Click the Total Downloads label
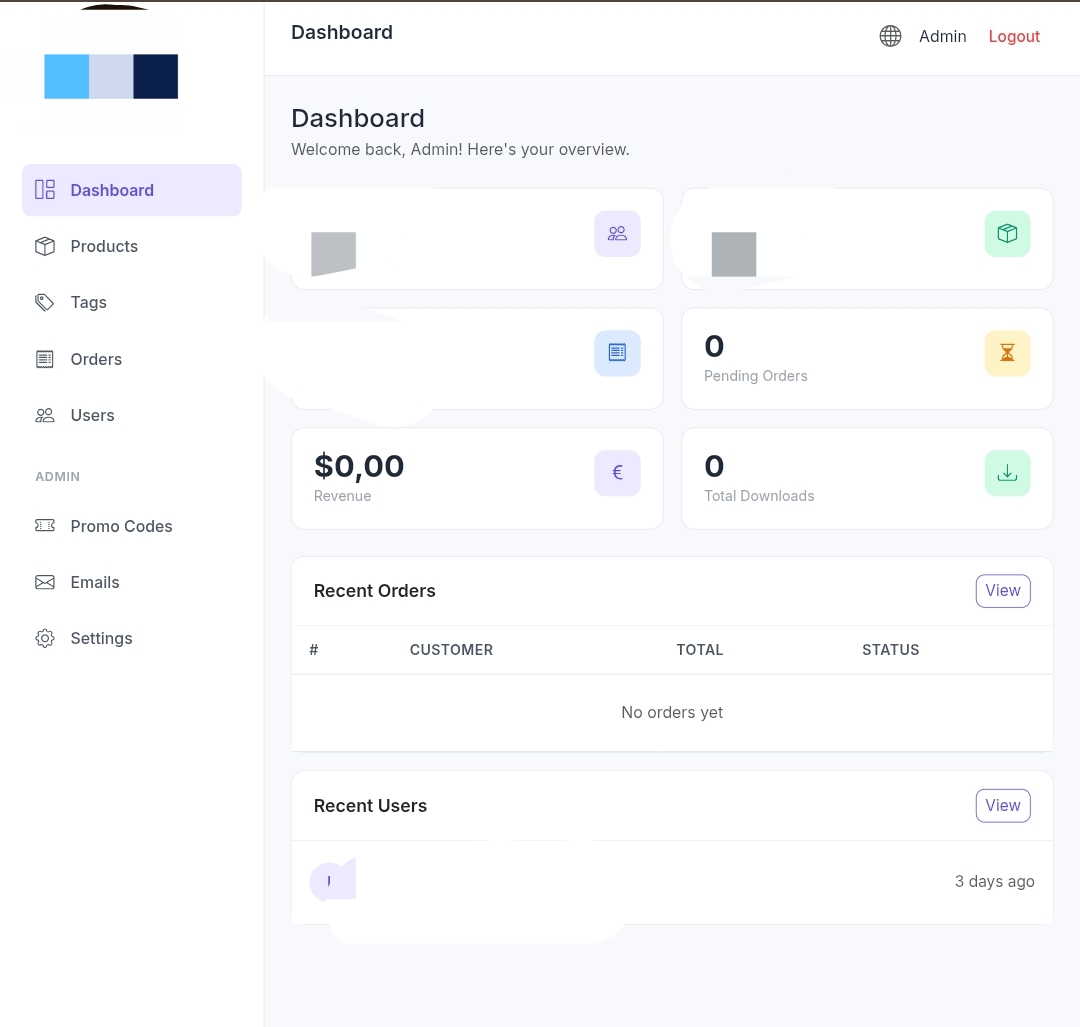This screenshot has width=1080, height=1027. click(759, 496)
